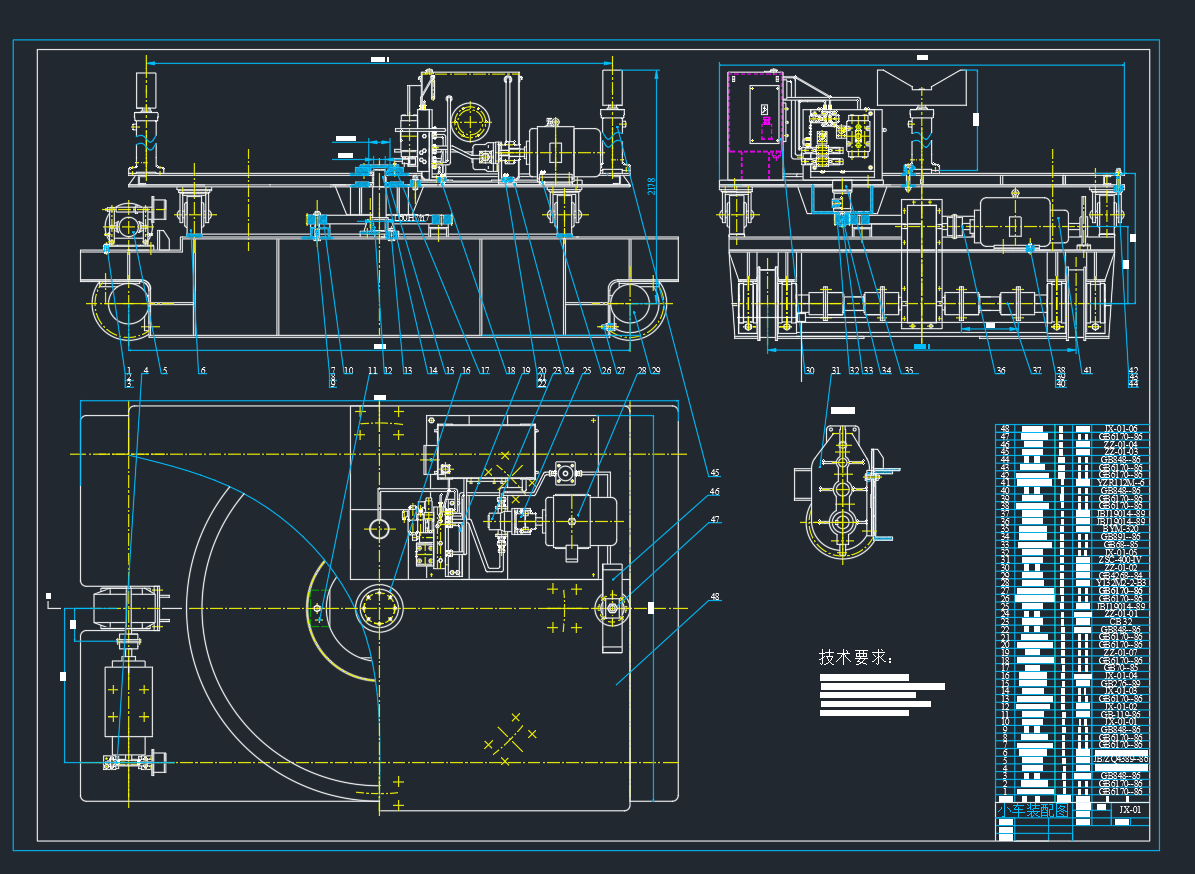
Task: Click the JX-01 drawing number in title block
Action: point(1129,810)
